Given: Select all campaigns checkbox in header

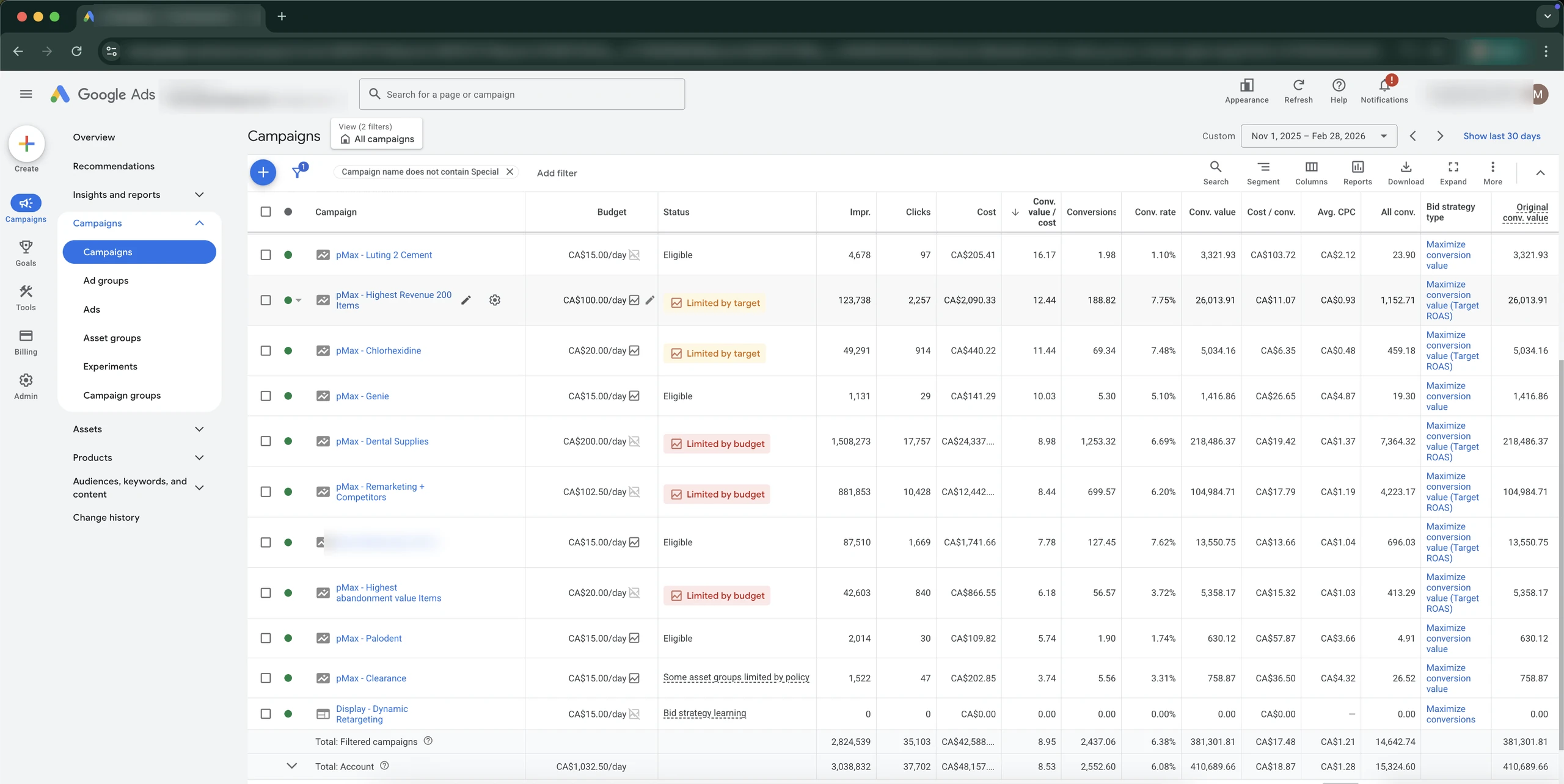Looking at the screenshot, I should pos(266,211).
